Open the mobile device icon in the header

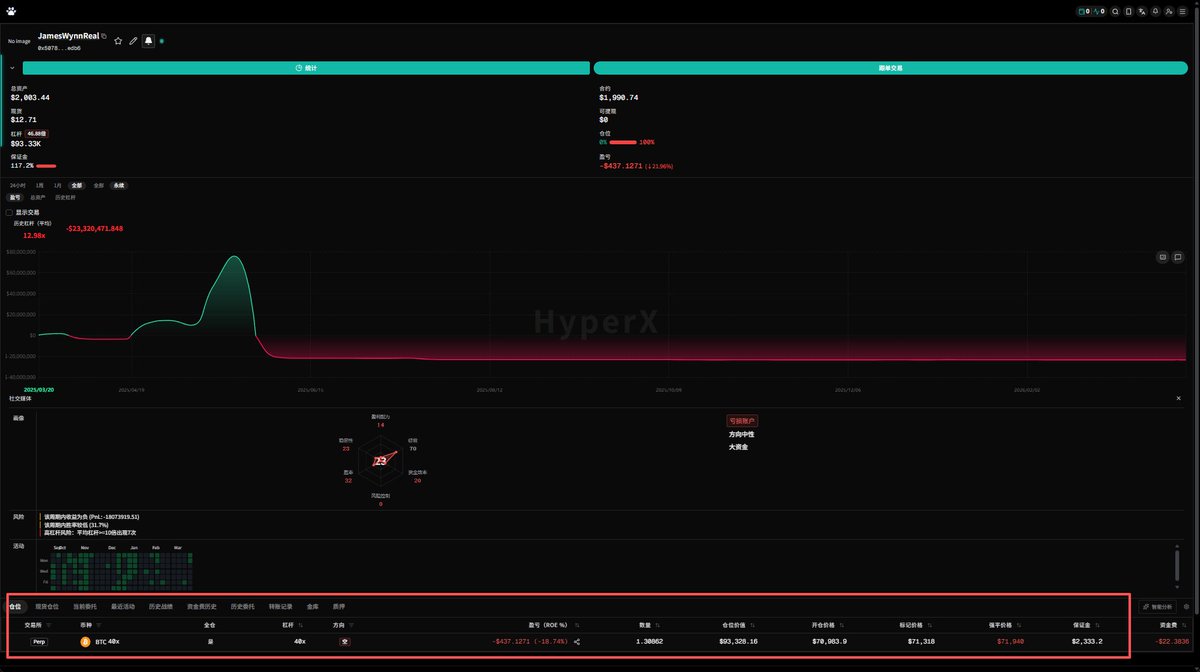[1129, 11]
